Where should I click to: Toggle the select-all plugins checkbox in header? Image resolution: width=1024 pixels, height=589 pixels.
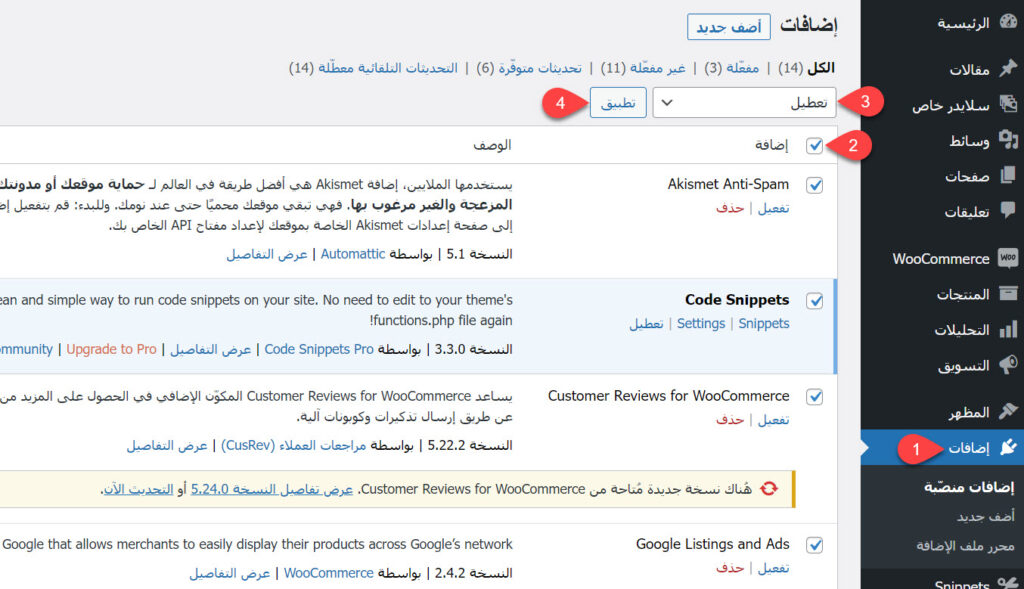(815, 146)
